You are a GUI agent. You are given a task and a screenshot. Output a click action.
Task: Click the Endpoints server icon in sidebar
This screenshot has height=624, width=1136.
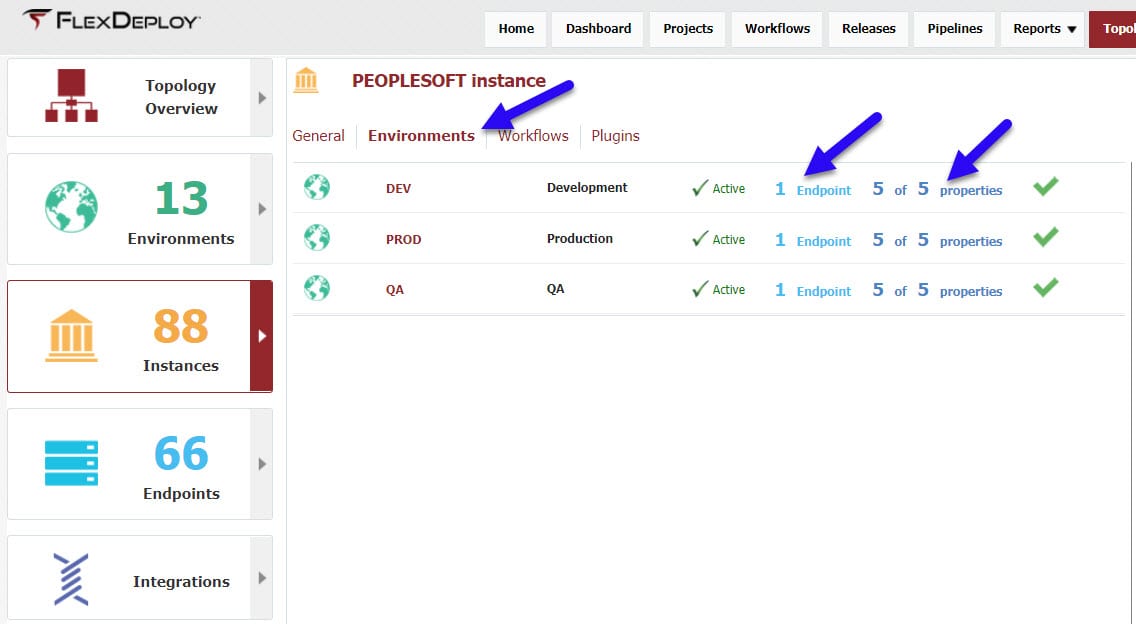[x=71, y=463]
